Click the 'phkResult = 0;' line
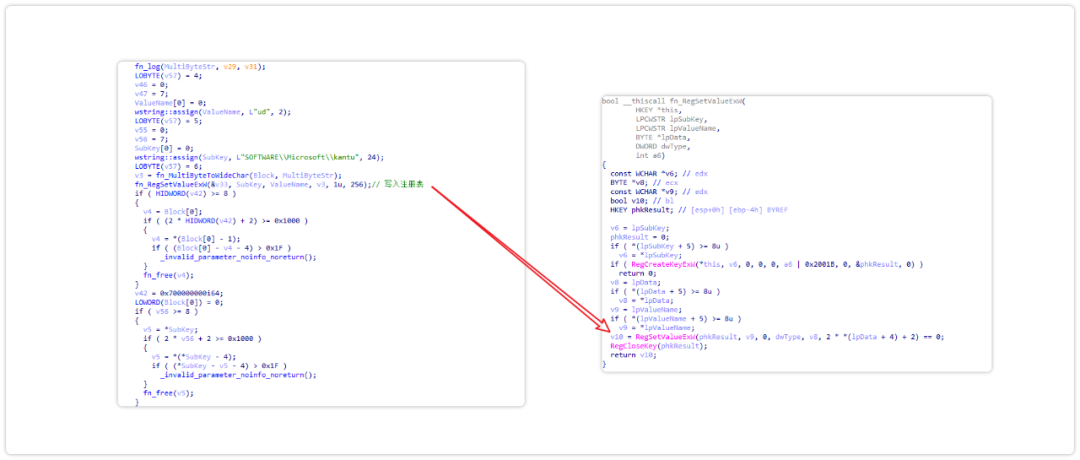 (x=638, y=236)
